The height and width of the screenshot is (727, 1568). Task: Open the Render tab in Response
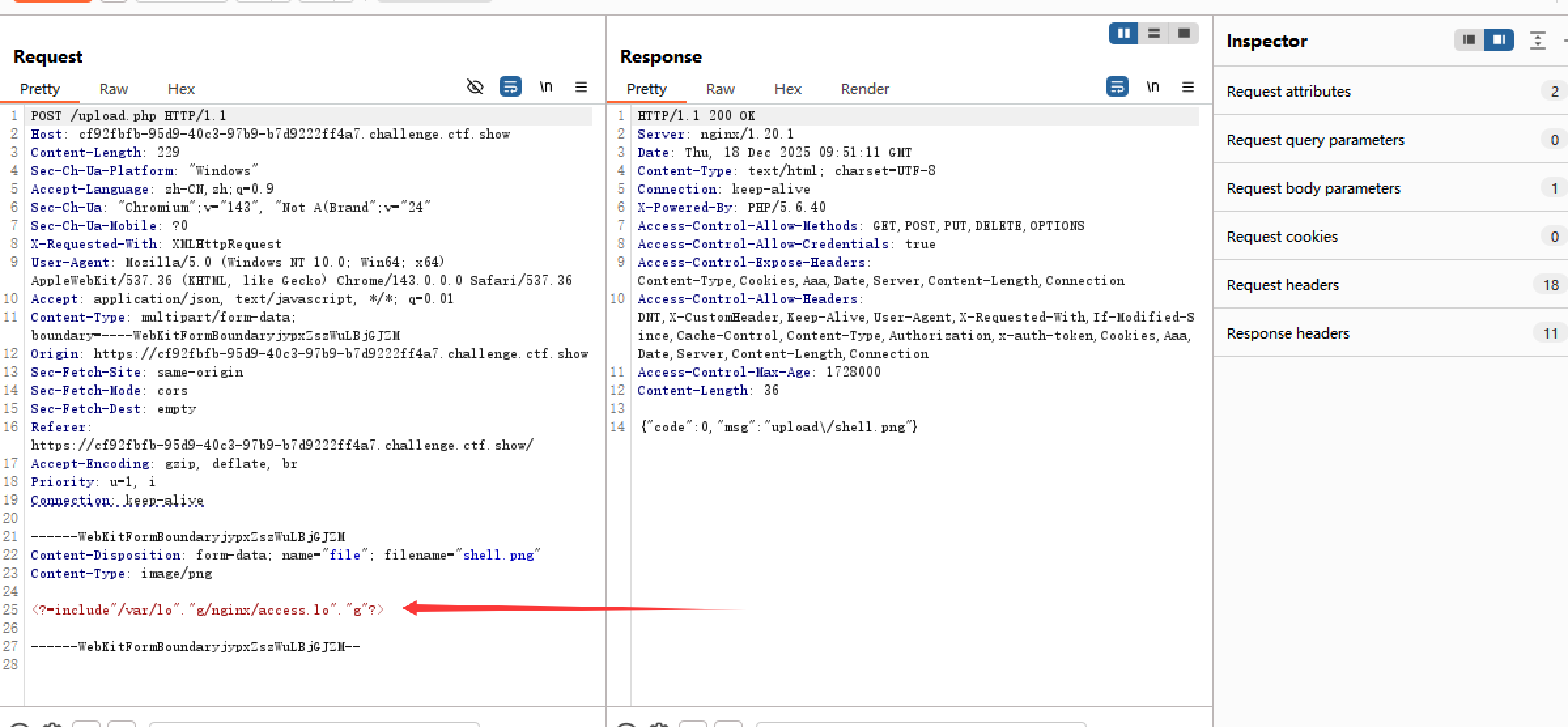click(864, 89)
